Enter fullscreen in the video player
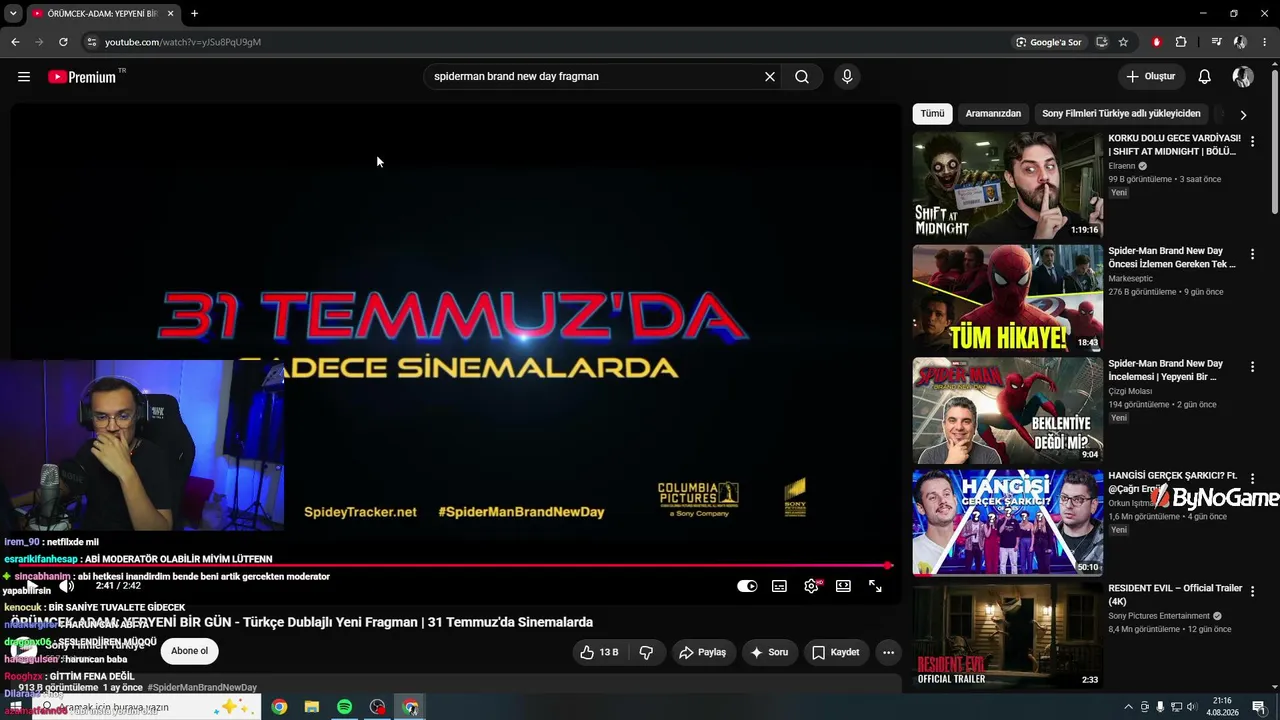This screenshot has height=720, width=1280. tap(875, 586)
